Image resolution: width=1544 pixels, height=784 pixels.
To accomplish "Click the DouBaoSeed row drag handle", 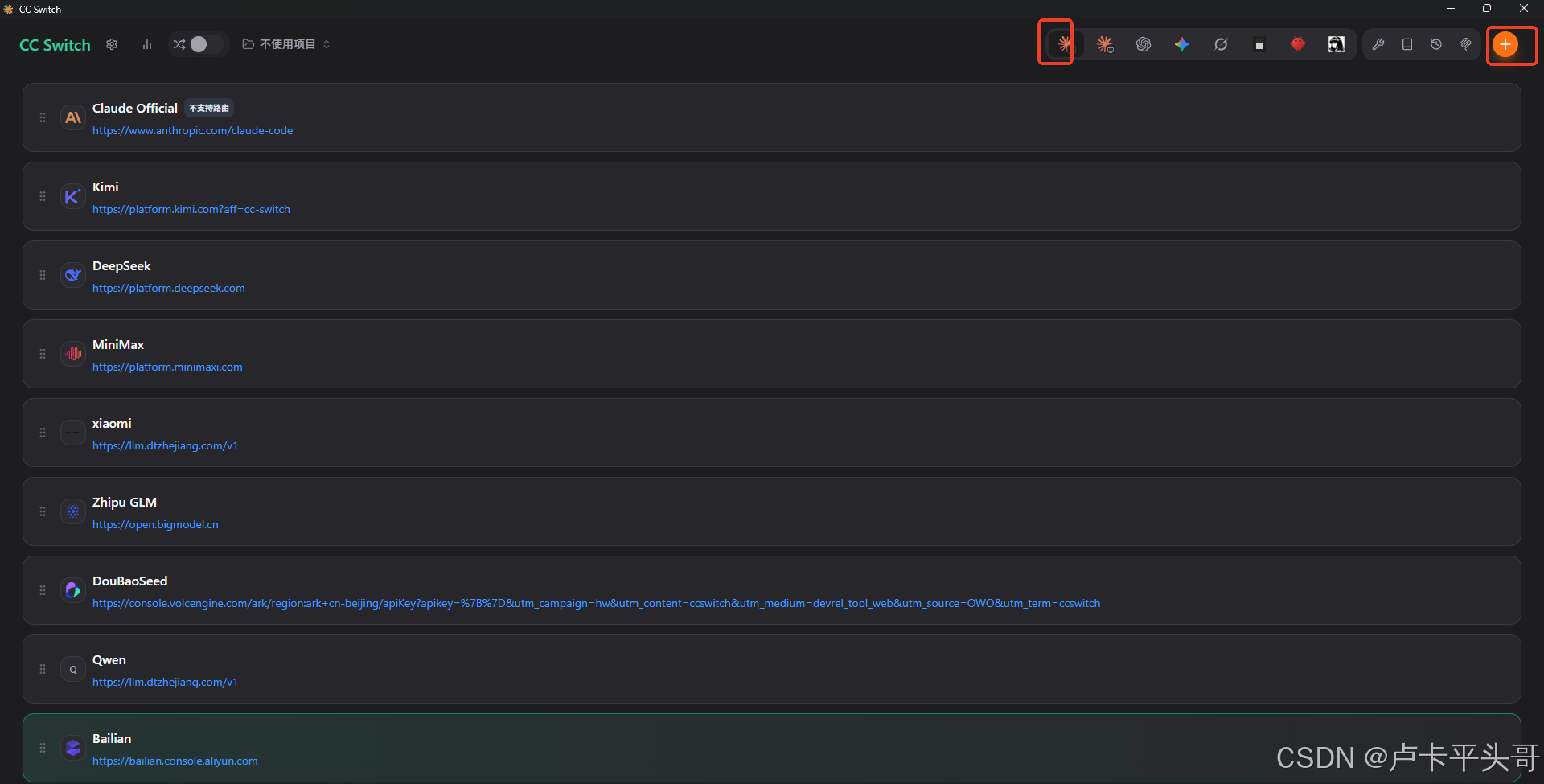I will 43,590.
